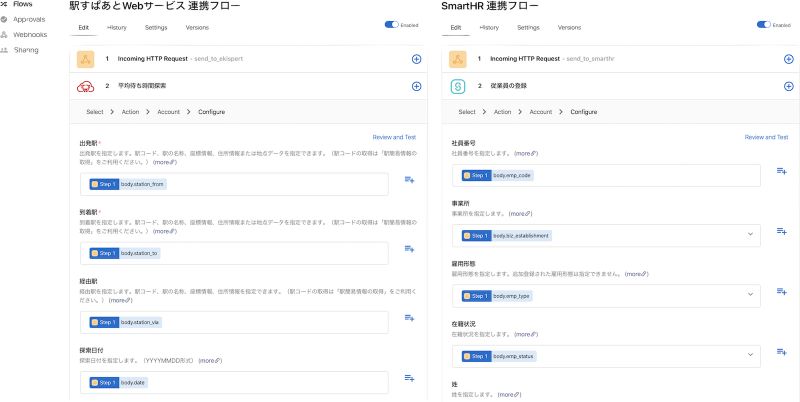Add step after send_to_ekispert request
This screenshot has width=800, height=402.
[x=416, y=59]
